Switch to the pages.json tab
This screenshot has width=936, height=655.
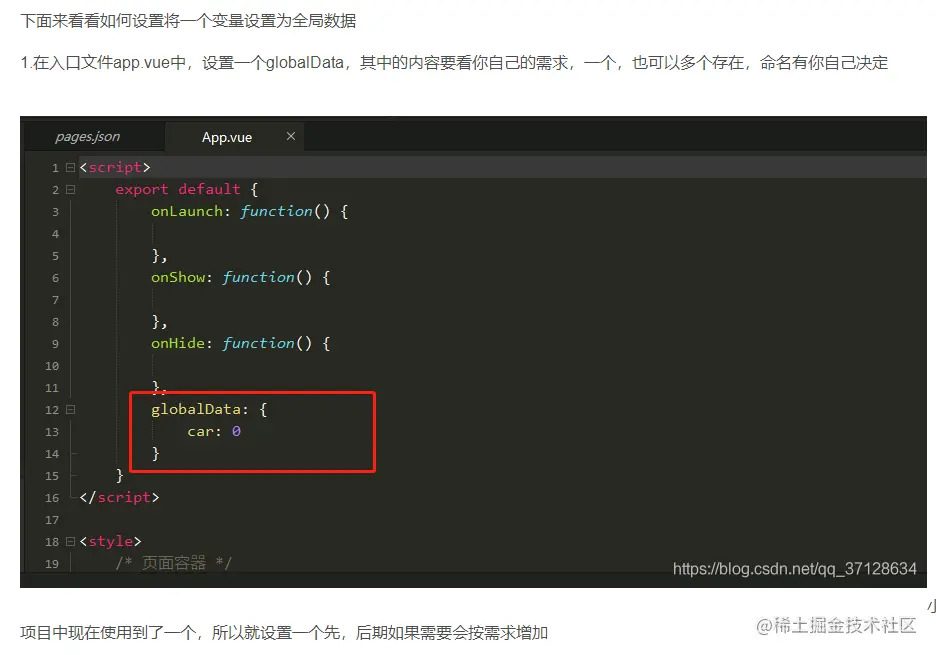[88, 137]
